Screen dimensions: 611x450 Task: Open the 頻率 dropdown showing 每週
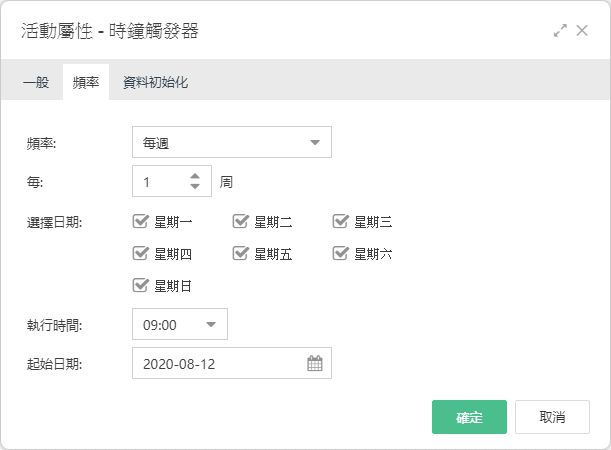[x=232, y=142]
